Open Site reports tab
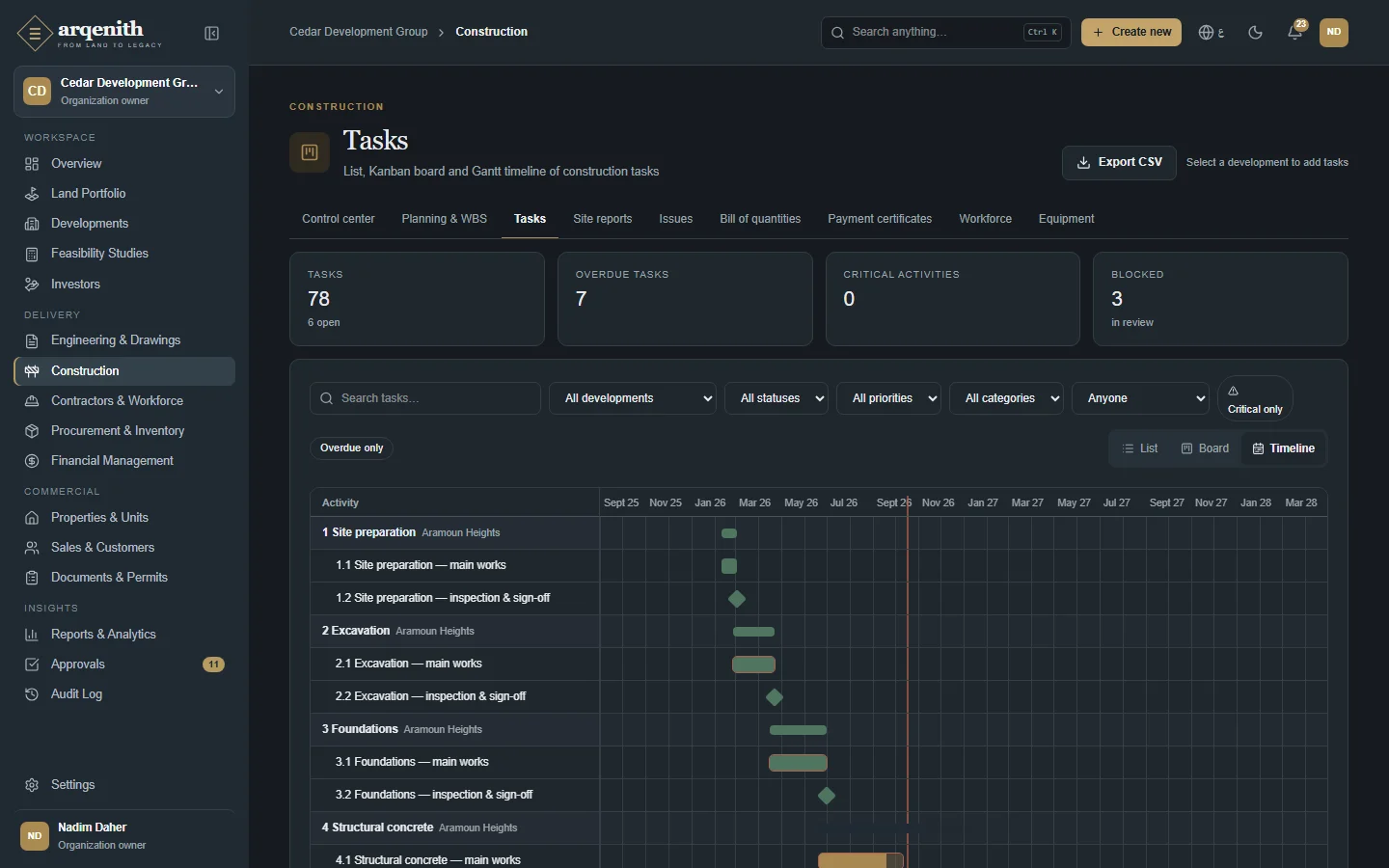Screen dimensions: 1389x868 [603, 219]
